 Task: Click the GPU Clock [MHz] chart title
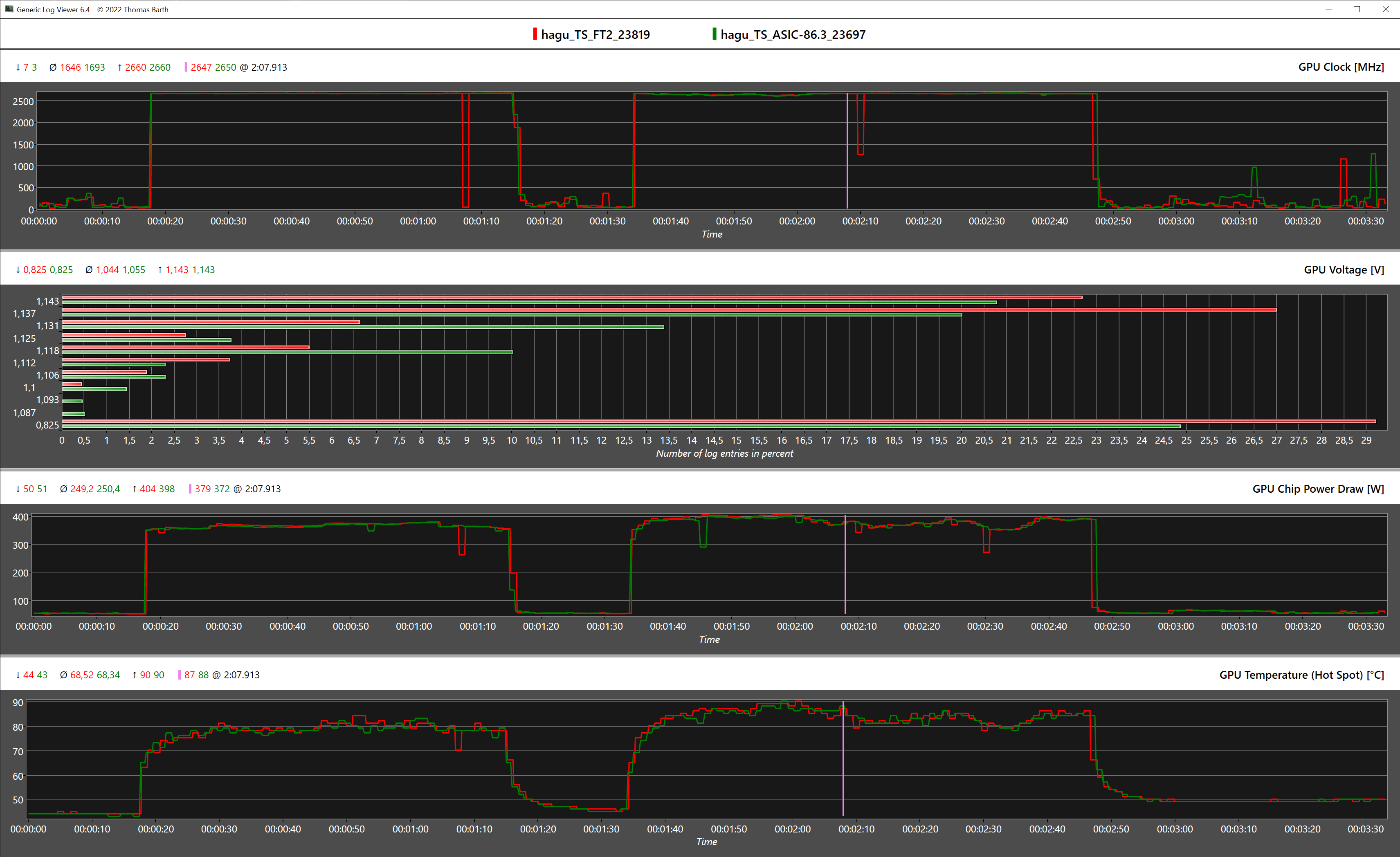[x=1341, y=67]
